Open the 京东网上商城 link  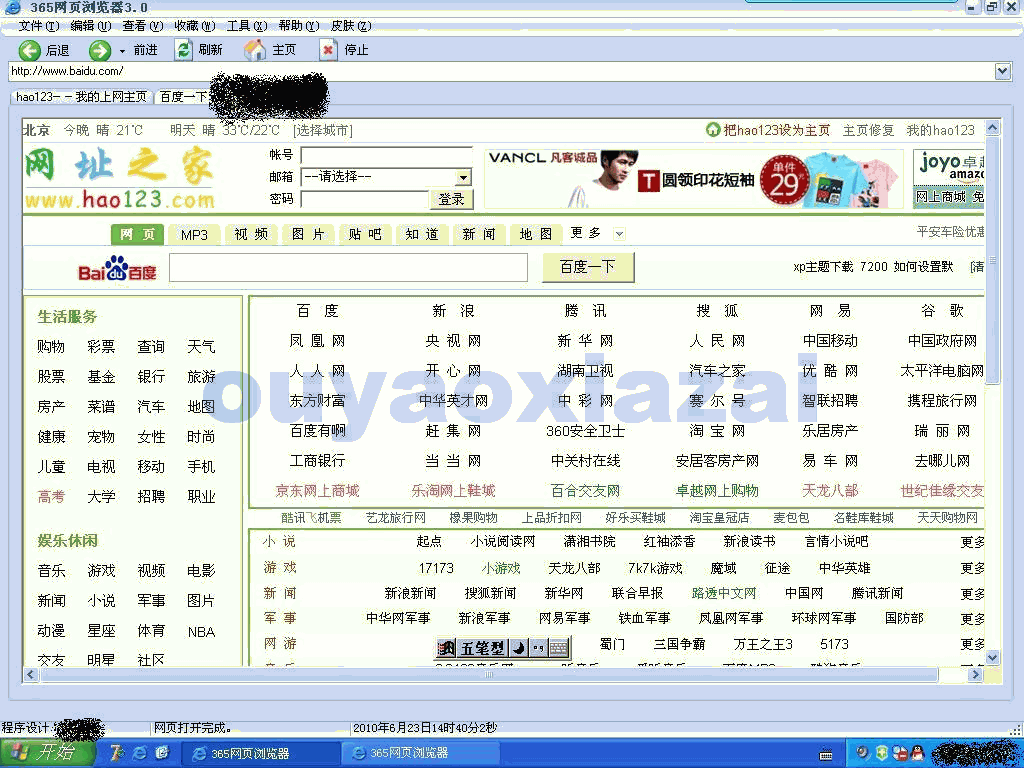317,490
